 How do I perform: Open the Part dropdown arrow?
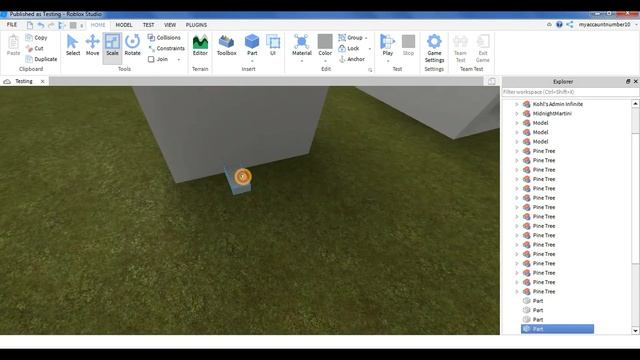[252, 61]
